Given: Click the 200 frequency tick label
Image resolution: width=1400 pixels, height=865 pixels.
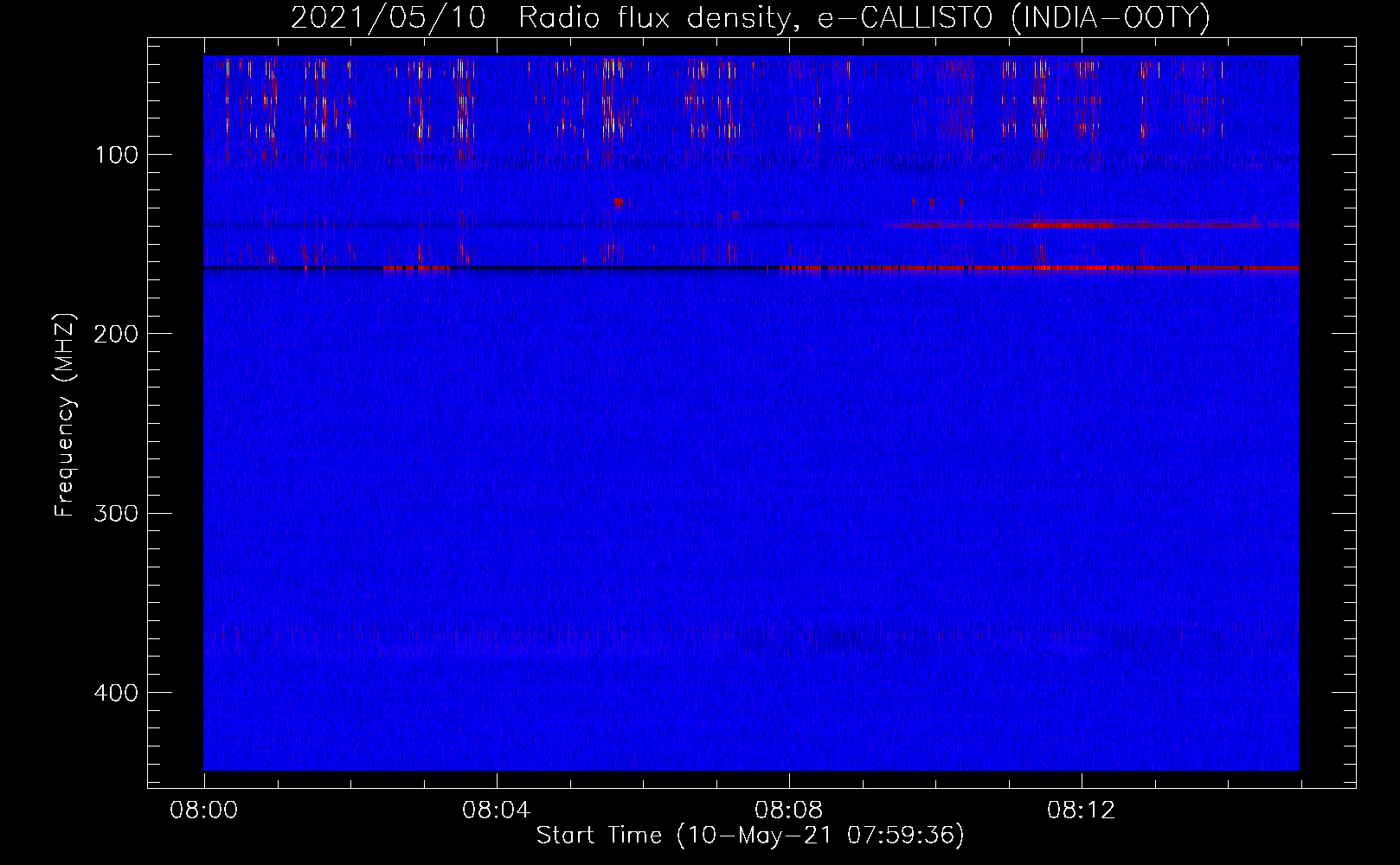Looking at the screenshot, I should [x=116, y=335].
